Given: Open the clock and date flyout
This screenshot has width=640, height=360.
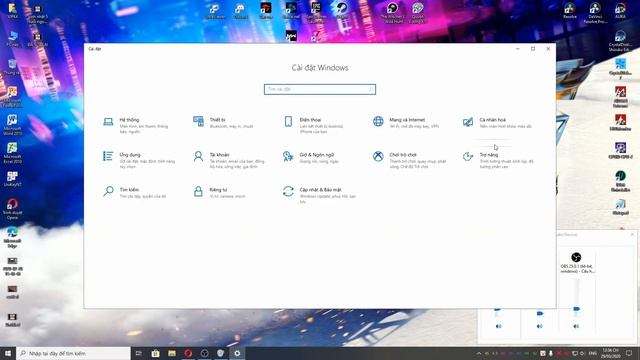Looking at the screenshot, I should click(x=611, y=353).
